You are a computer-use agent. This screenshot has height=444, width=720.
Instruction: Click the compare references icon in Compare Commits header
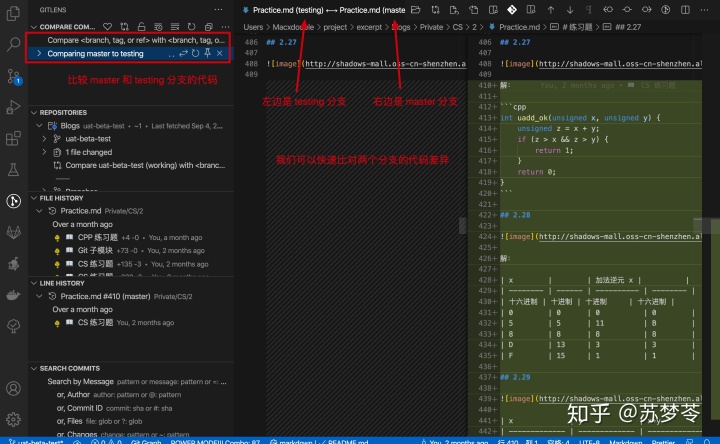pyautogui.click(x=124, y=27)
